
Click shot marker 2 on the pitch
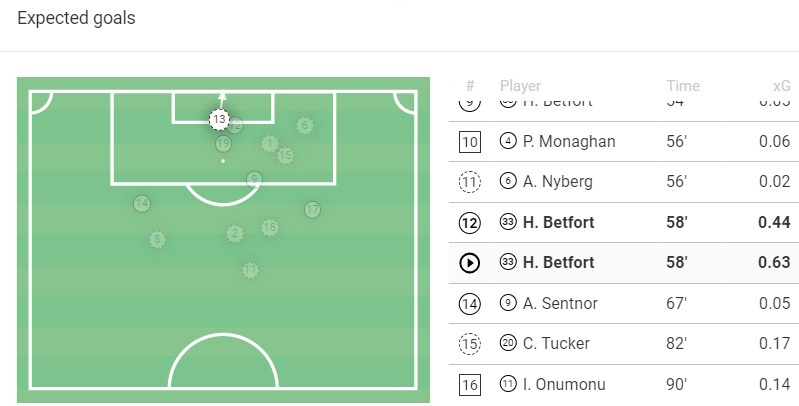pos(234,233)
